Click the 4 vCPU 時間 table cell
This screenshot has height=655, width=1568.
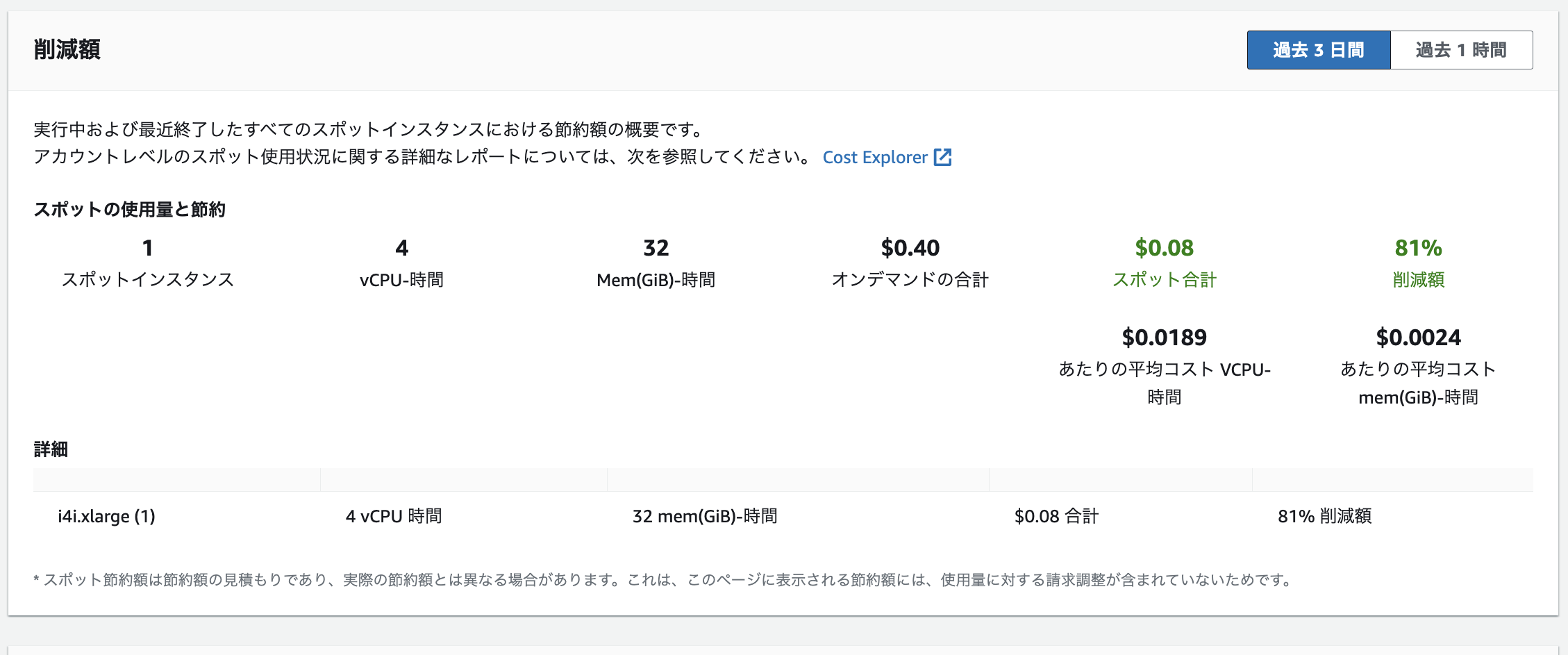click(x=394, y=516)
